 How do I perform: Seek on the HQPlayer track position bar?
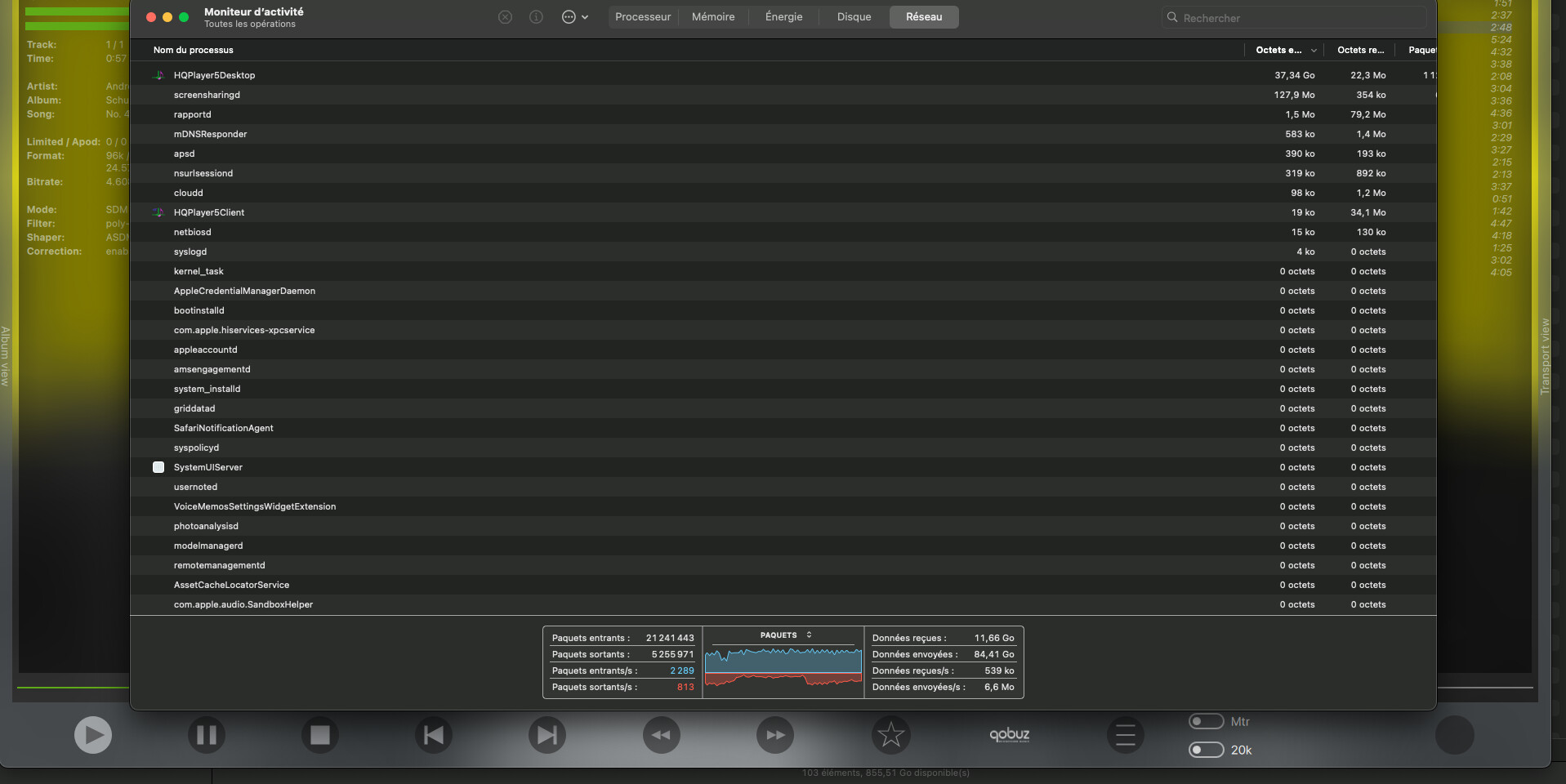pyautogui.click(x=74, y=688)
